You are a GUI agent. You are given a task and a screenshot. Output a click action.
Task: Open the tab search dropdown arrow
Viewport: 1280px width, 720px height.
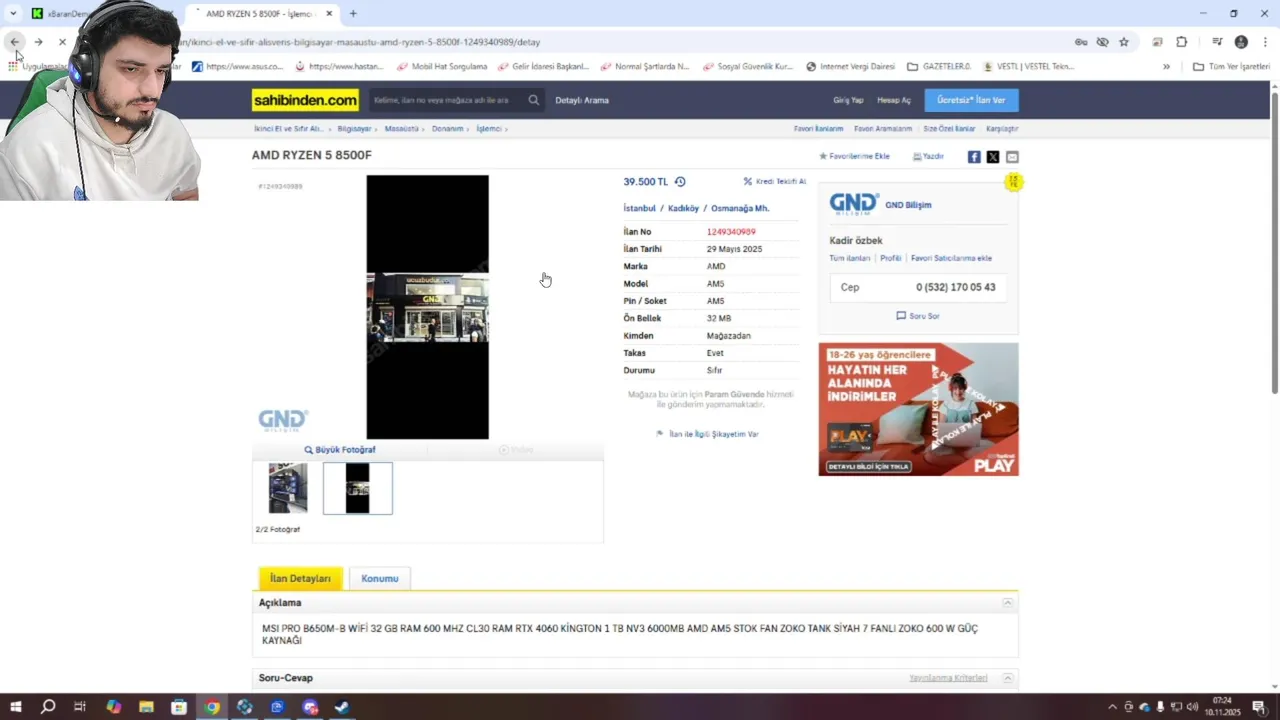tap(13, 13)
